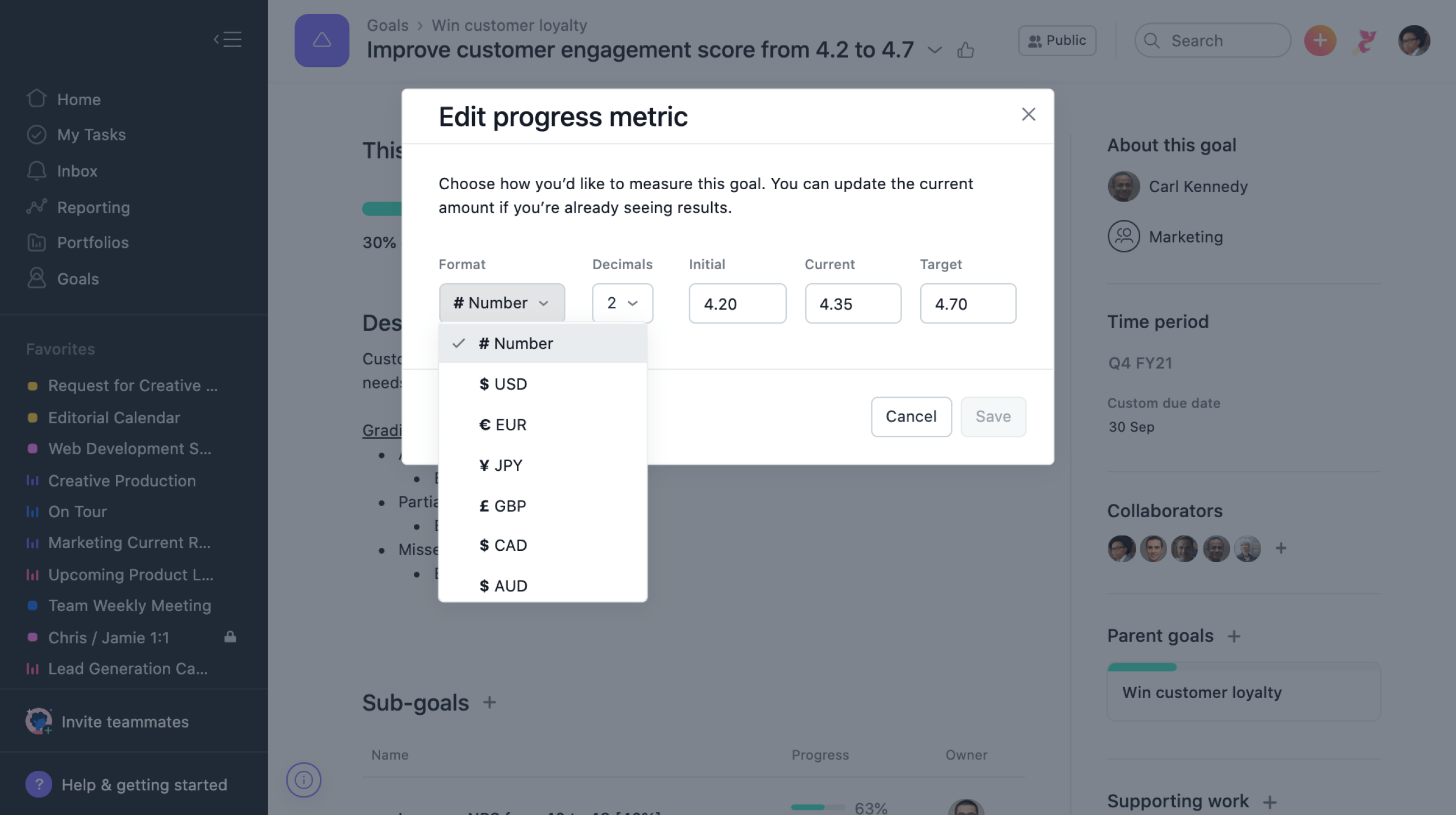
Task: Click the Cancel button
Action: click(911, 416)
